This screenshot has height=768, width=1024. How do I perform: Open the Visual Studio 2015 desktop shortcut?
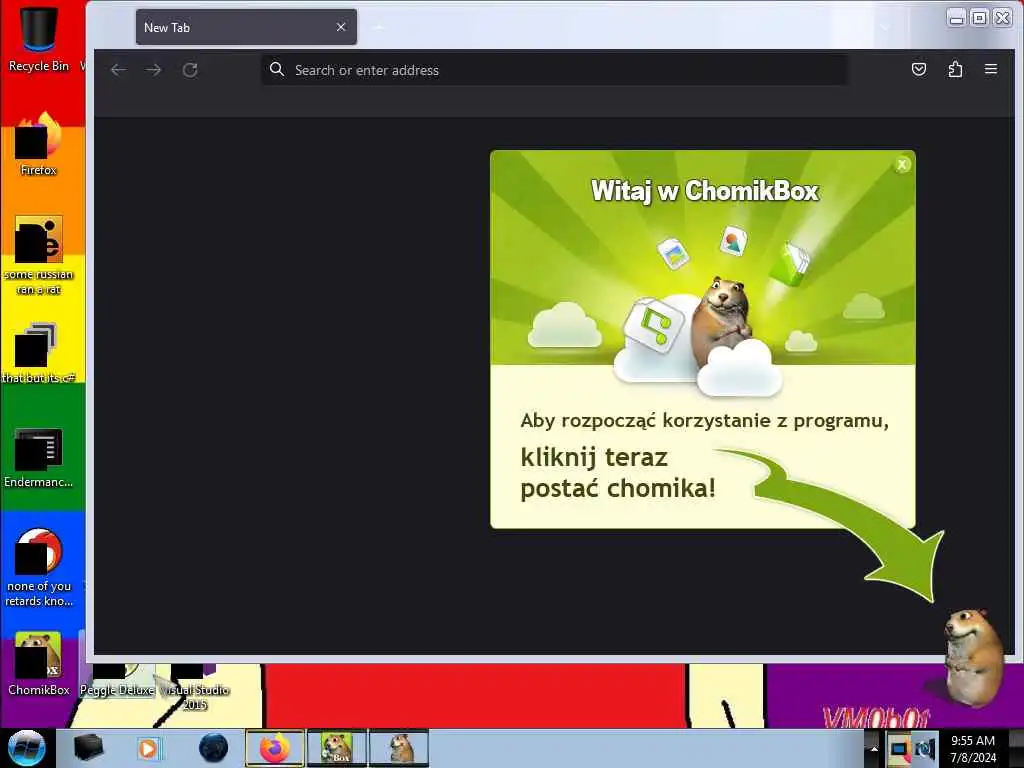tap(195, 687)
